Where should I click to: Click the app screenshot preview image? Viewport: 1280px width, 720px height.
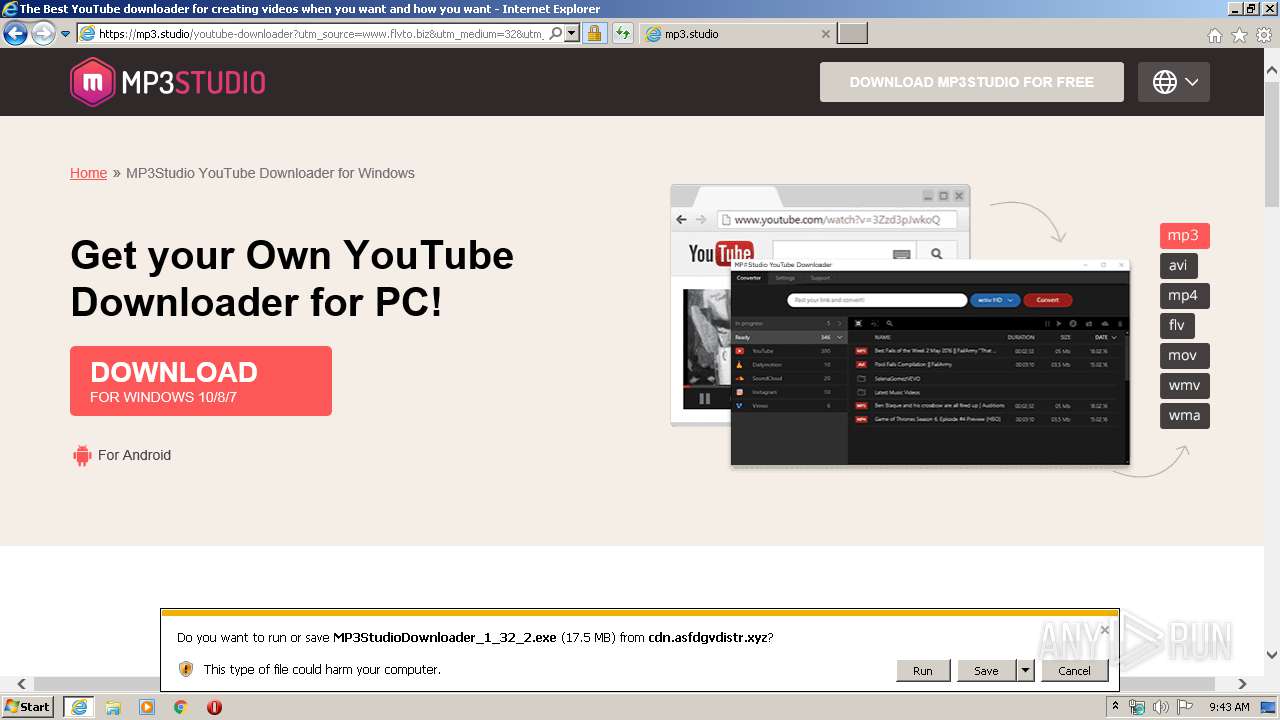pos(900,325)
